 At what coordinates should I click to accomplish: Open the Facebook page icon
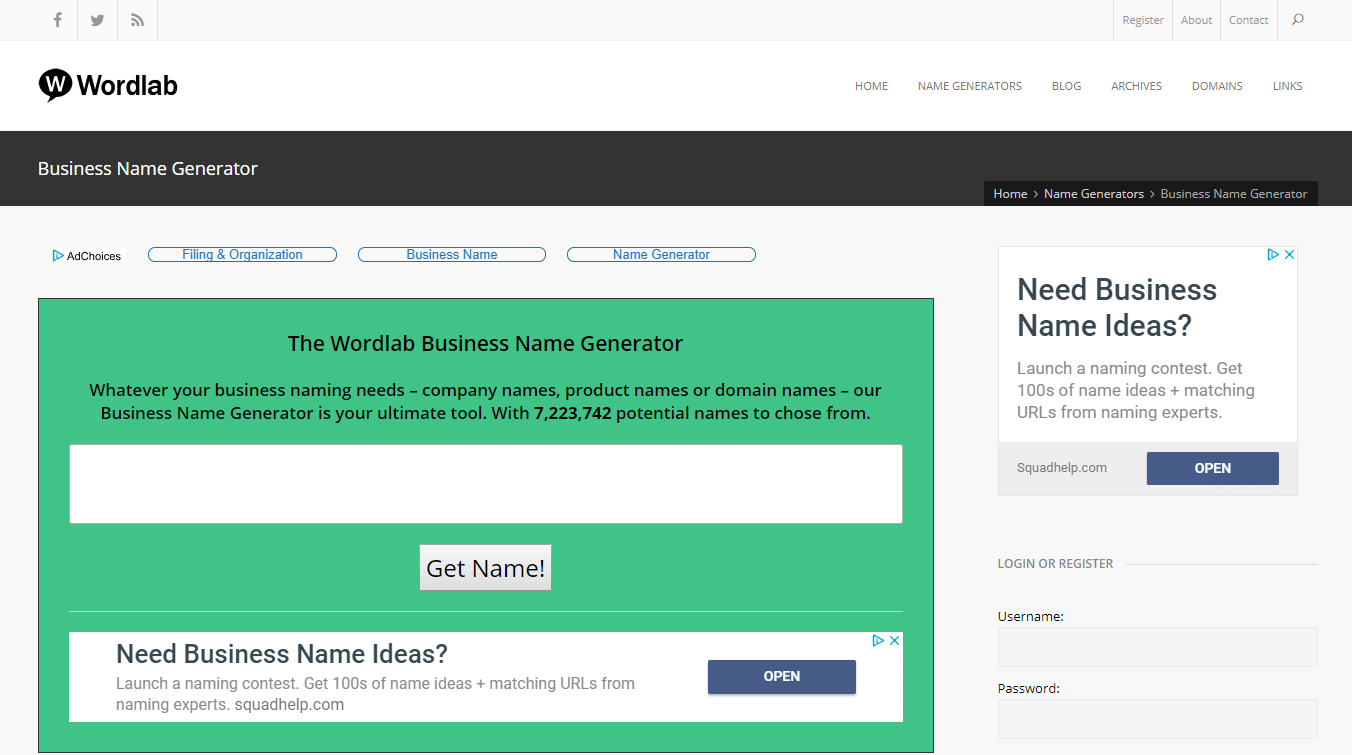pos(56,19)
